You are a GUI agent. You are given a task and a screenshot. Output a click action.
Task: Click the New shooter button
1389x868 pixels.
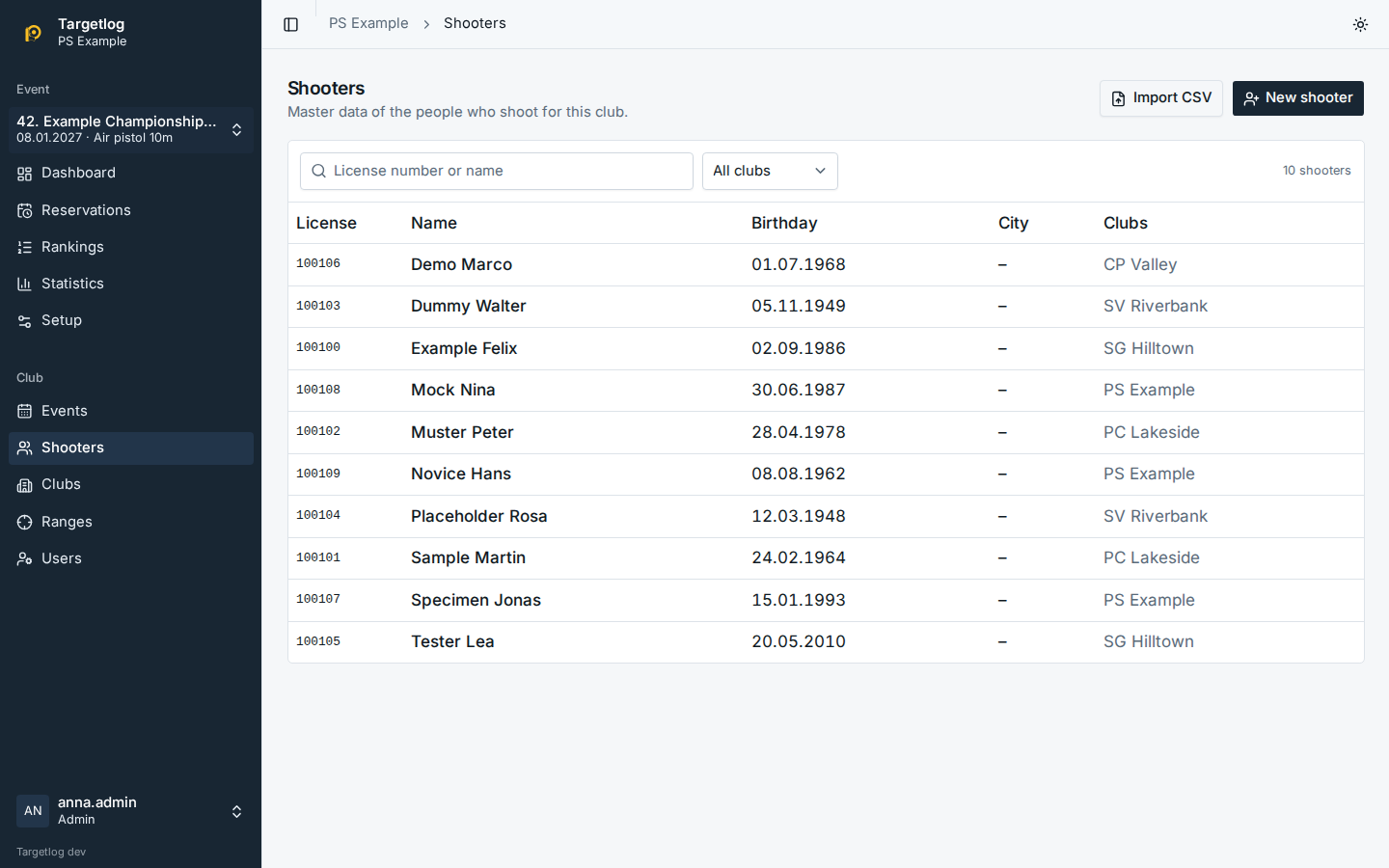tap(1298, 98)
